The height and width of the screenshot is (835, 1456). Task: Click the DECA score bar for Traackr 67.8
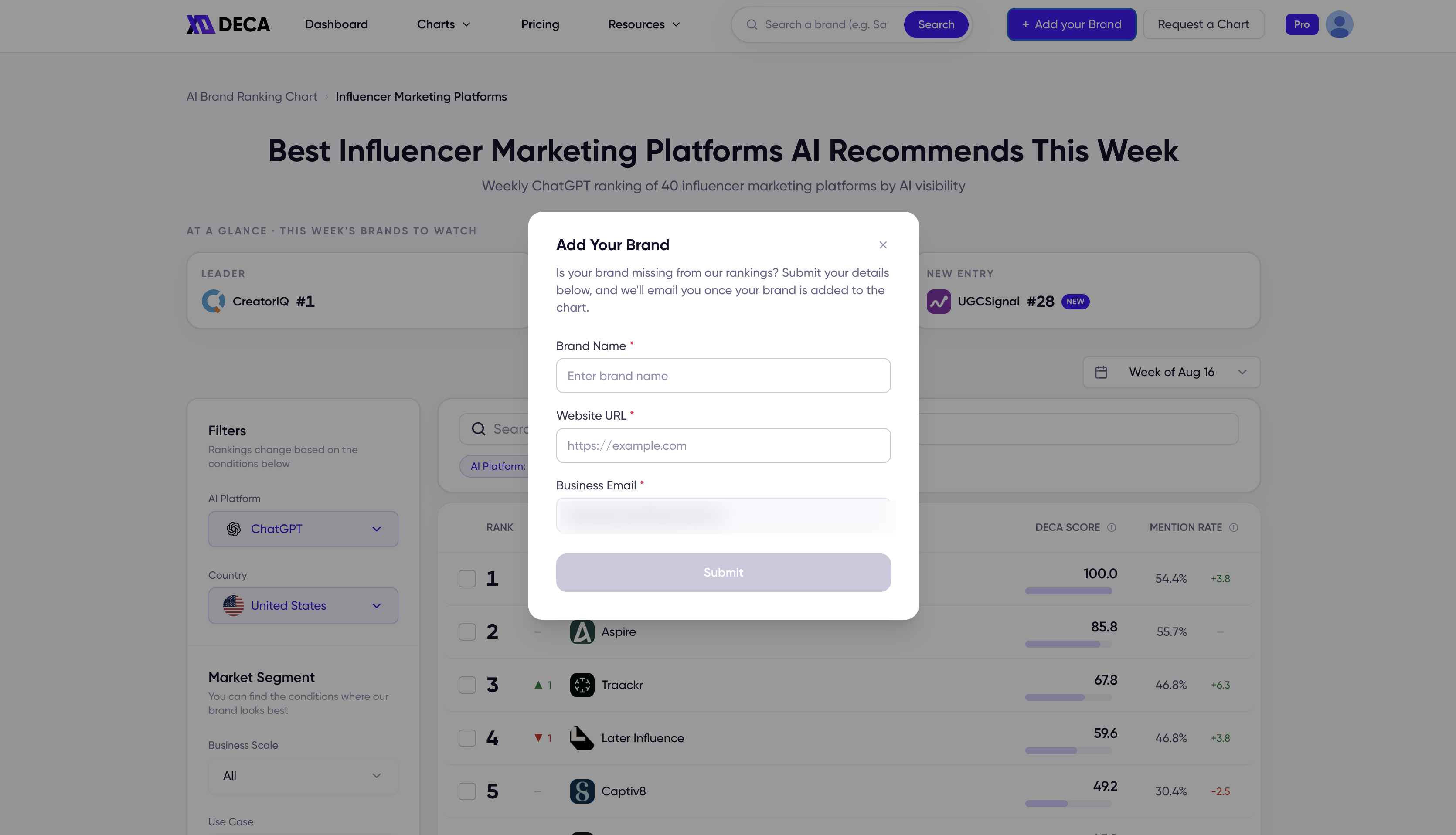1068,697
